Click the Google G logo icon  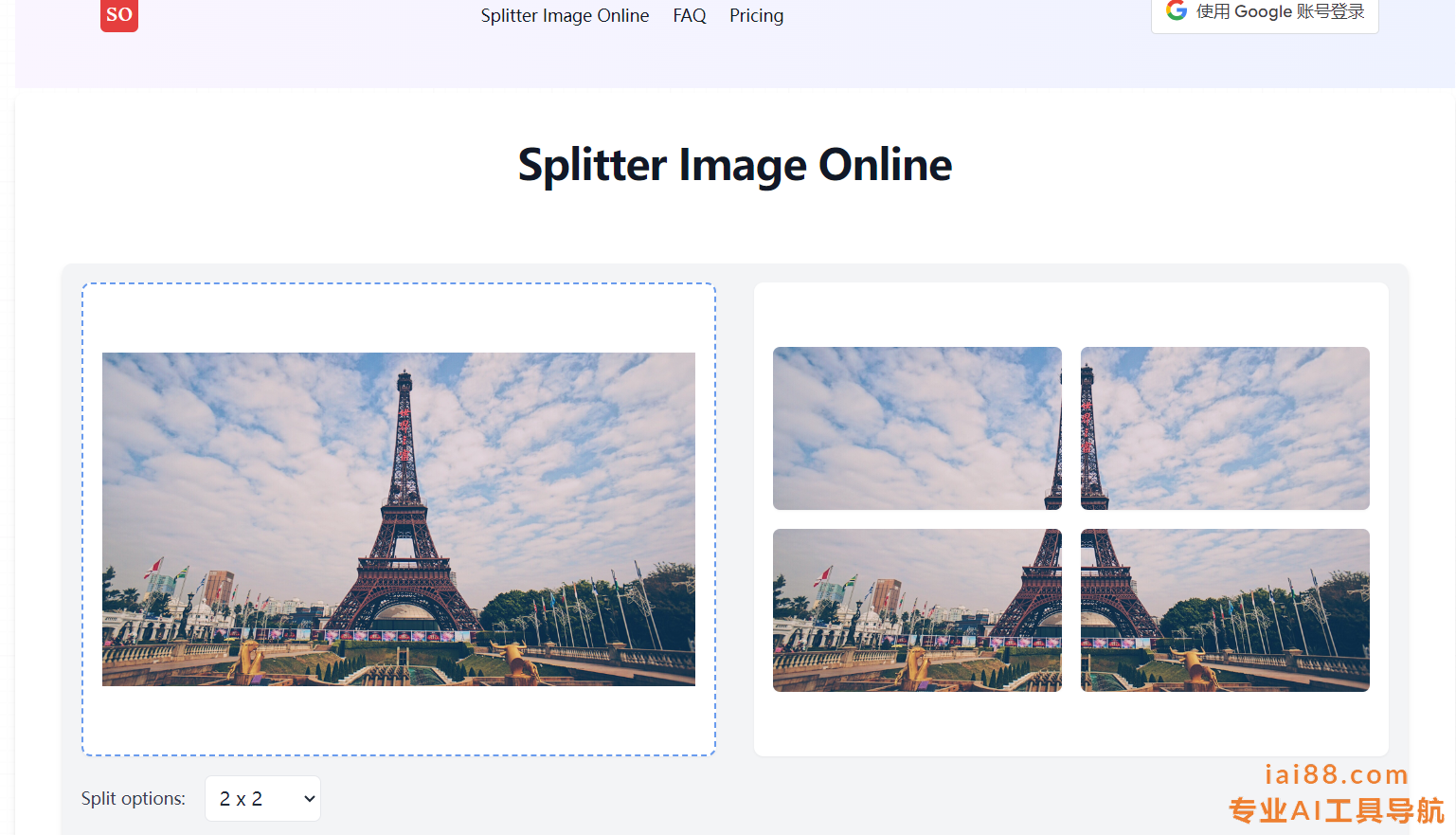pos(1177,10)
